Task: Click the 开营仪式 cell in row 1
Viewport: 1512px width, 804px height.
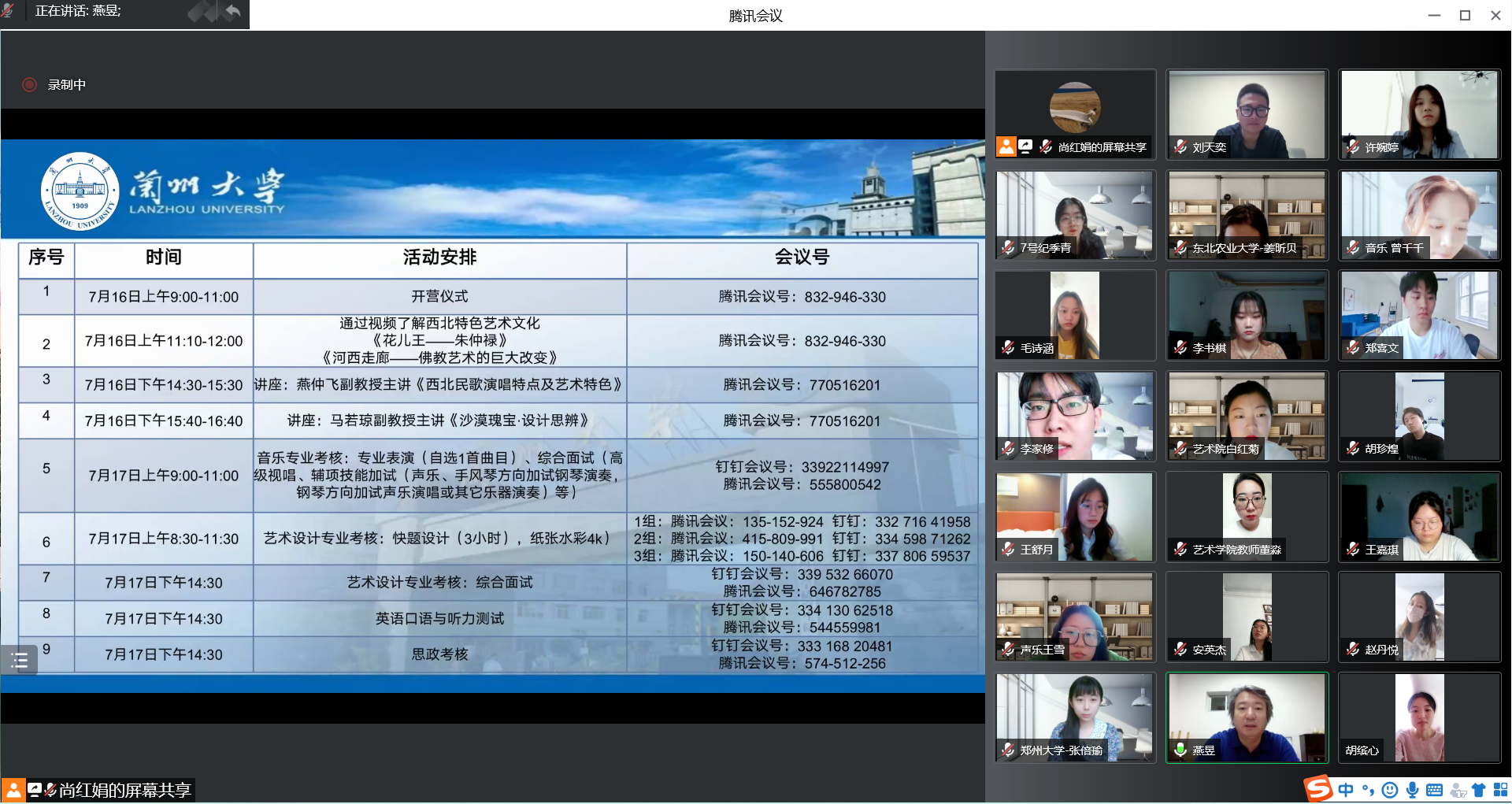Action: pyautogui.click(x=439, y=297)
